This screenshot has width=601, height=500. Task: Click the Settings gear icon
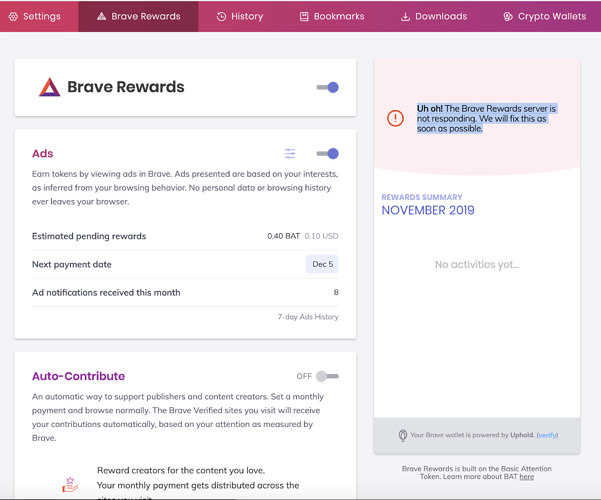click(x=13, y=16)
